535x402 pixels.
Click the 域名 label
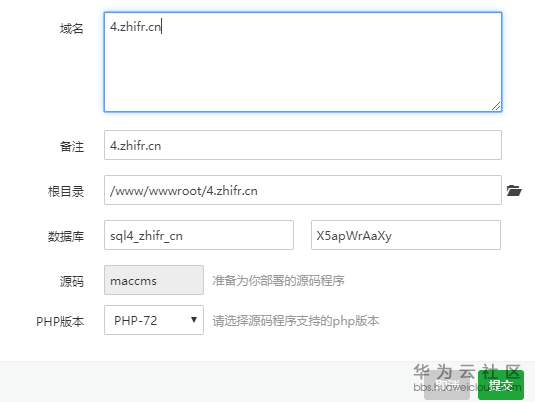click(72, 28)
